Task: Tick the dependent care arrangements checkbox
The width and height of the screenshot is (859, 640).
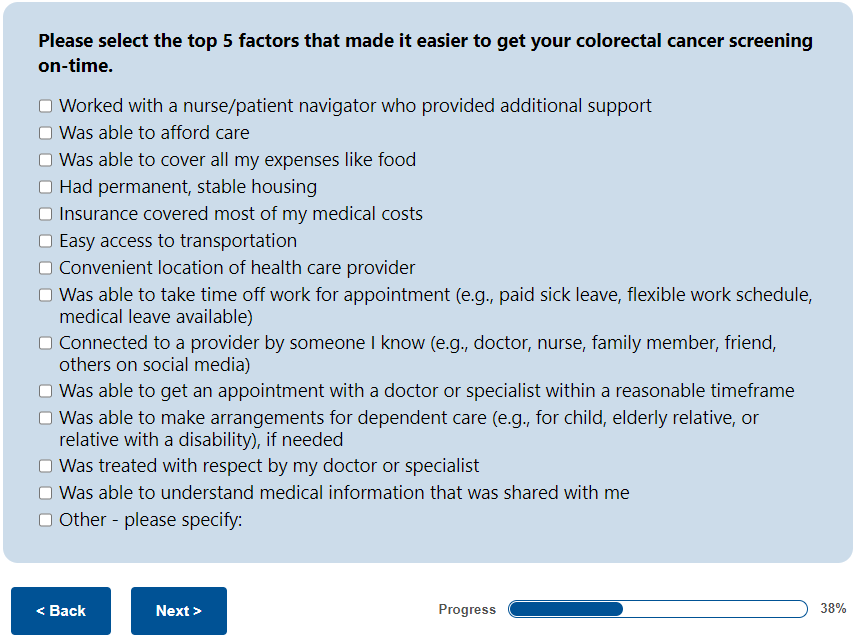Action: coord(45,418)
